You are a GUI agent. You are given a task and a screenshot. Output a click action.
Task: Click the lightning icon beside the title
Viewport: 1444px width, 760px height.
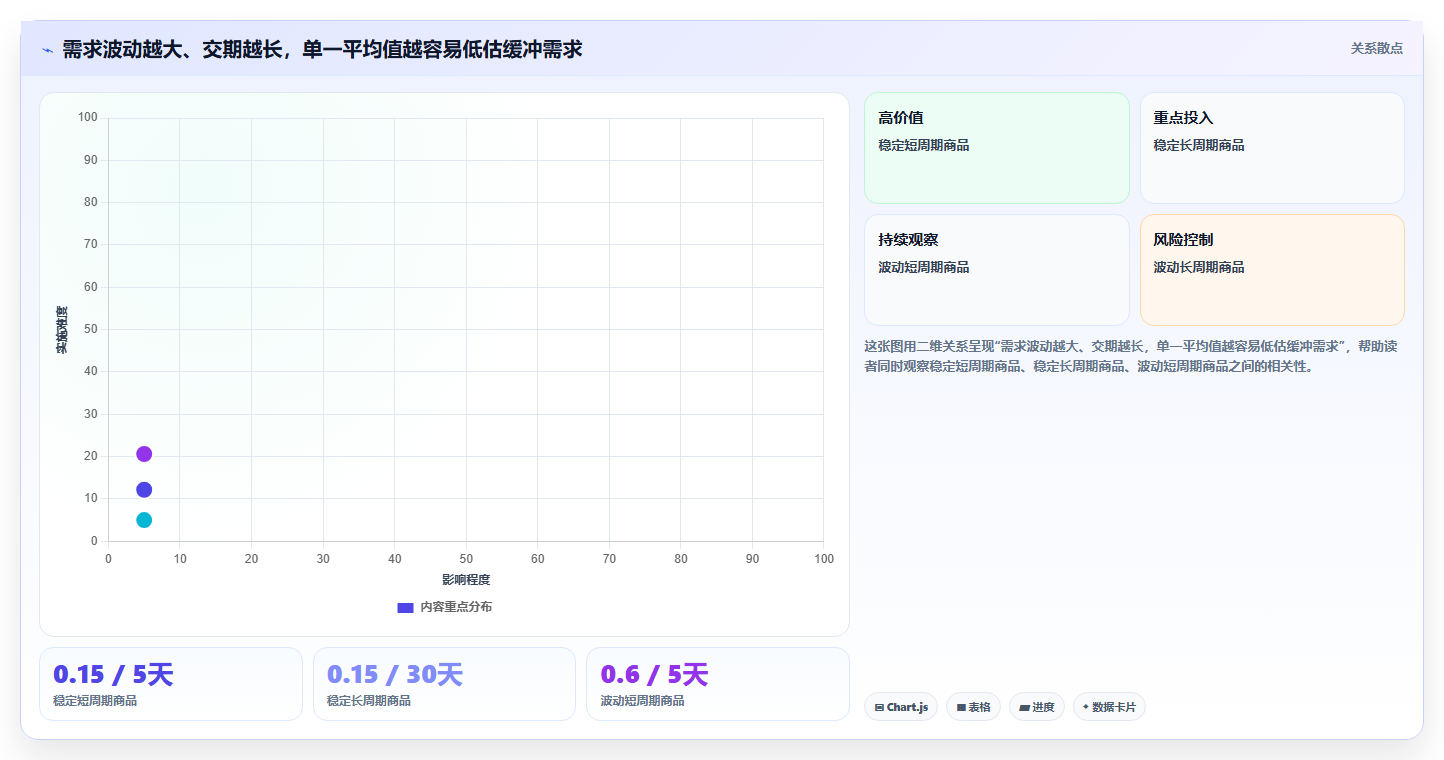(x=48, y=49)
